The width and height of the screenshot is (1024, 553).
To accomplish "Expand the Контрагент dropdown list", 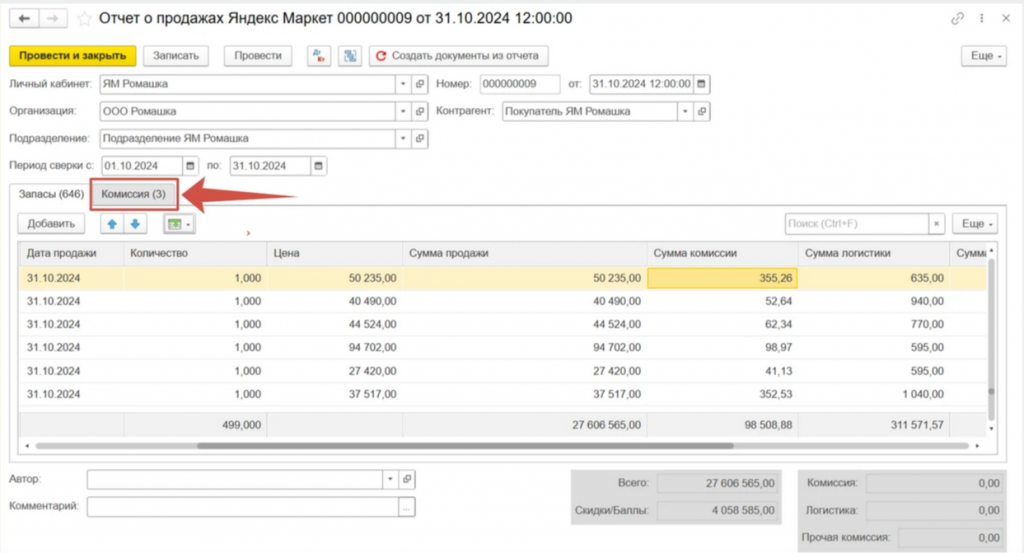I will point(685,111).
